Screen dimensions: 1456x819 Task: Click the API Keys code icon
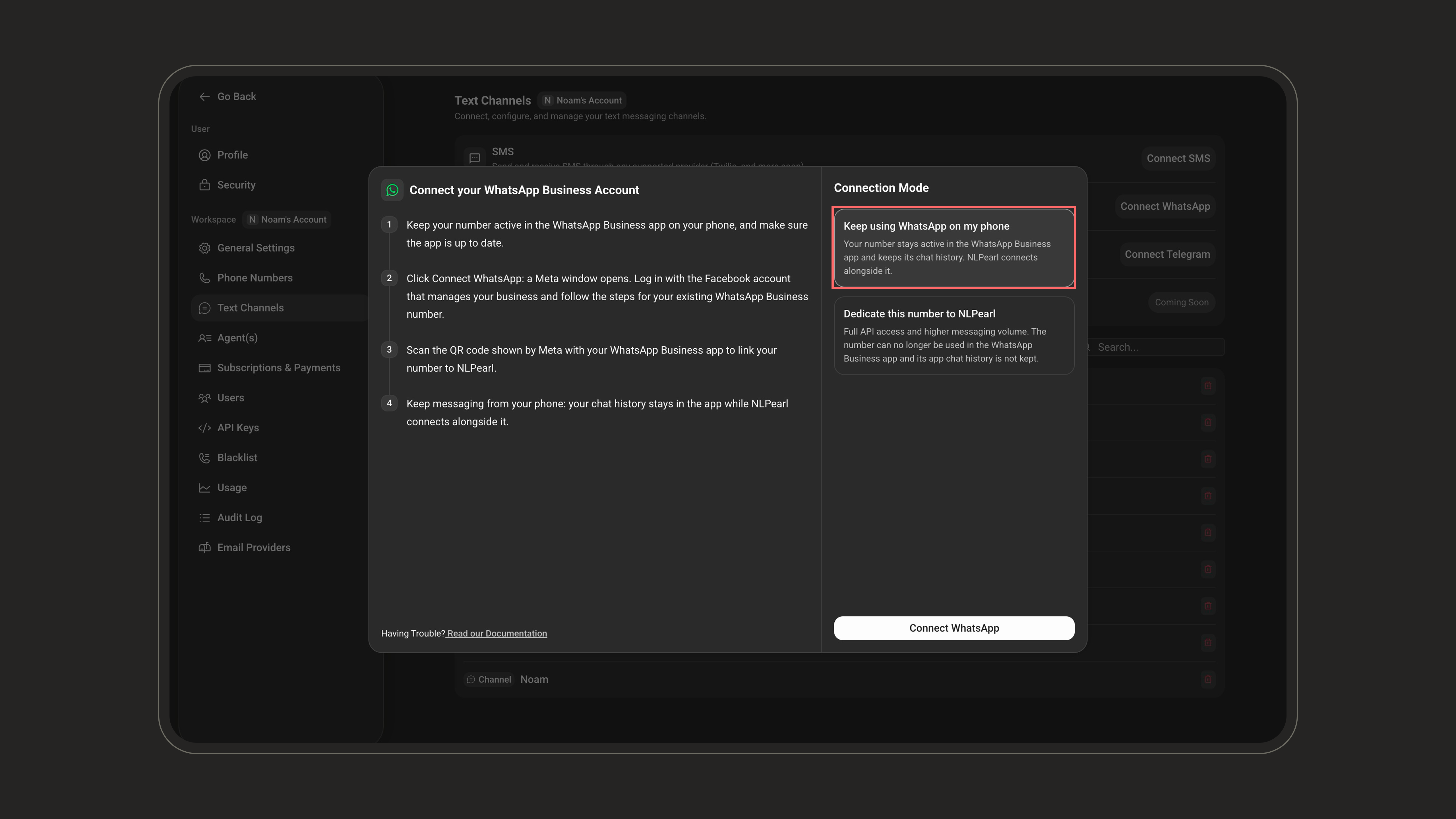click(x=204, y=428)
